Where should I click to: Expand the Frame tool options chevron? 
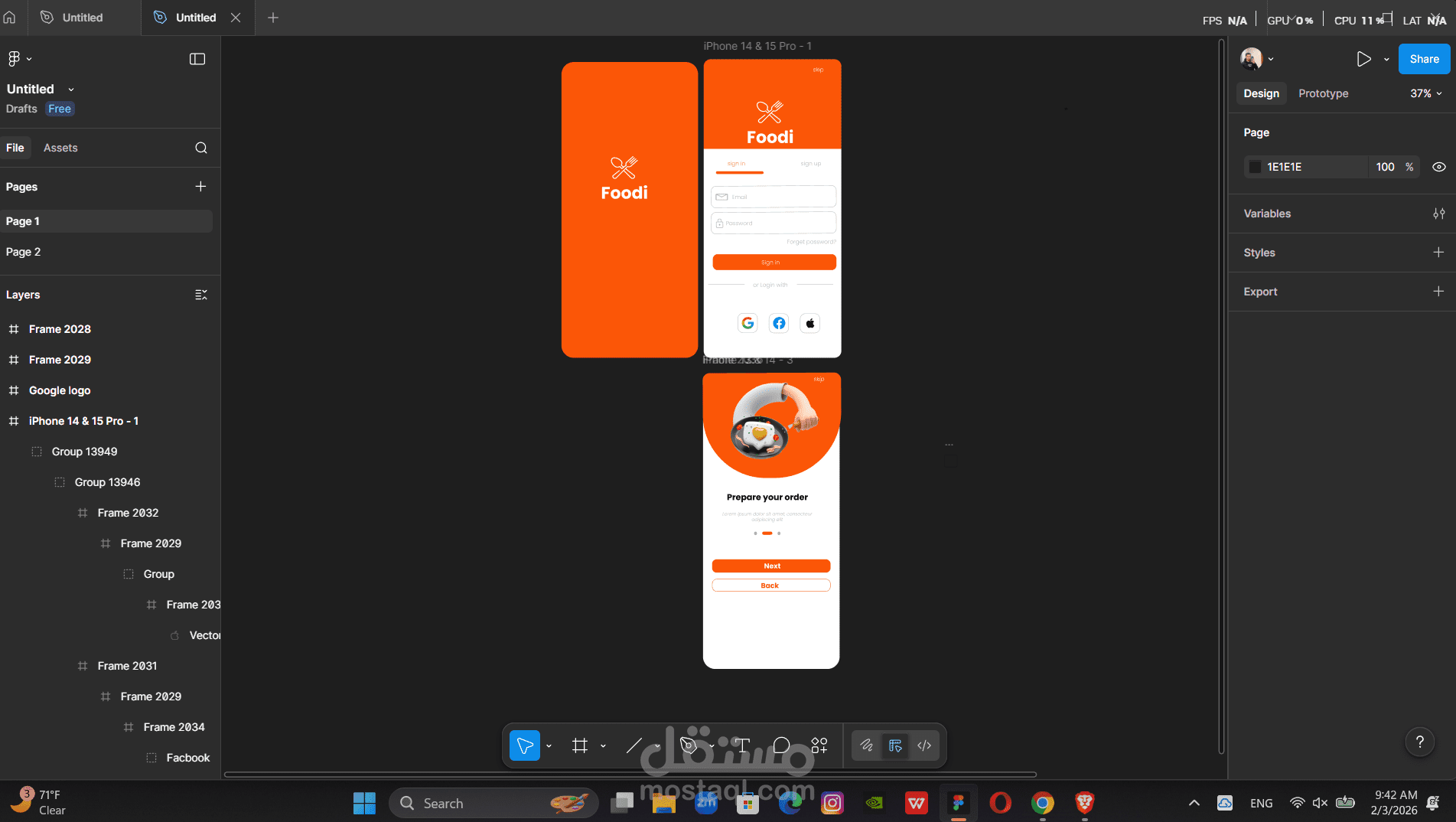tap(603, 745)
